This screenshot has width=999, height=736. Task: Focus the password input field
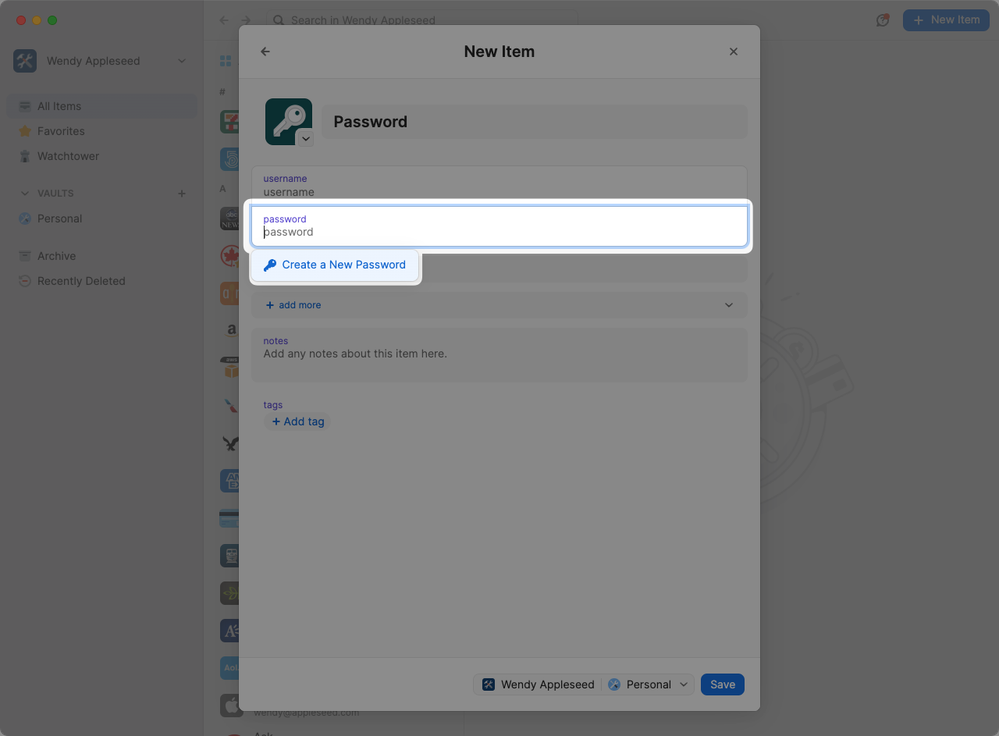pyautogui.click(x=499, y=232)
